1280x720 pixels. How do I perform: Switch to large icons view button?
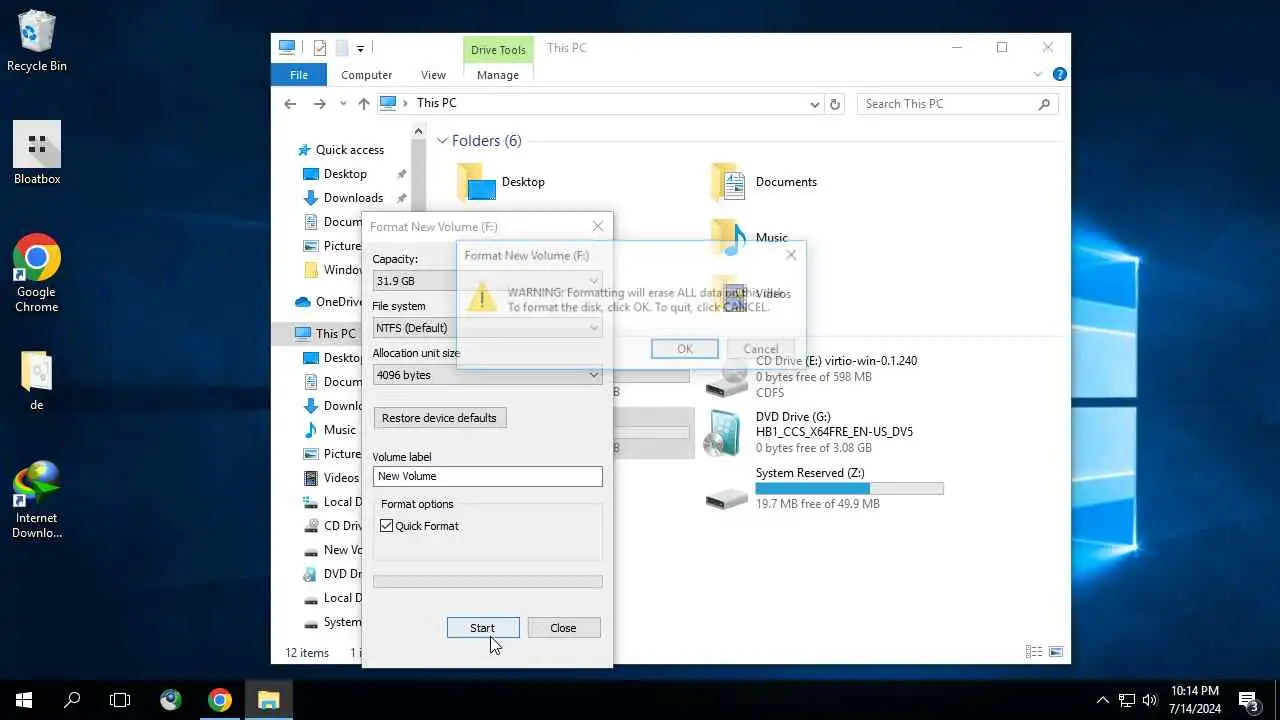coord(1055,652)
